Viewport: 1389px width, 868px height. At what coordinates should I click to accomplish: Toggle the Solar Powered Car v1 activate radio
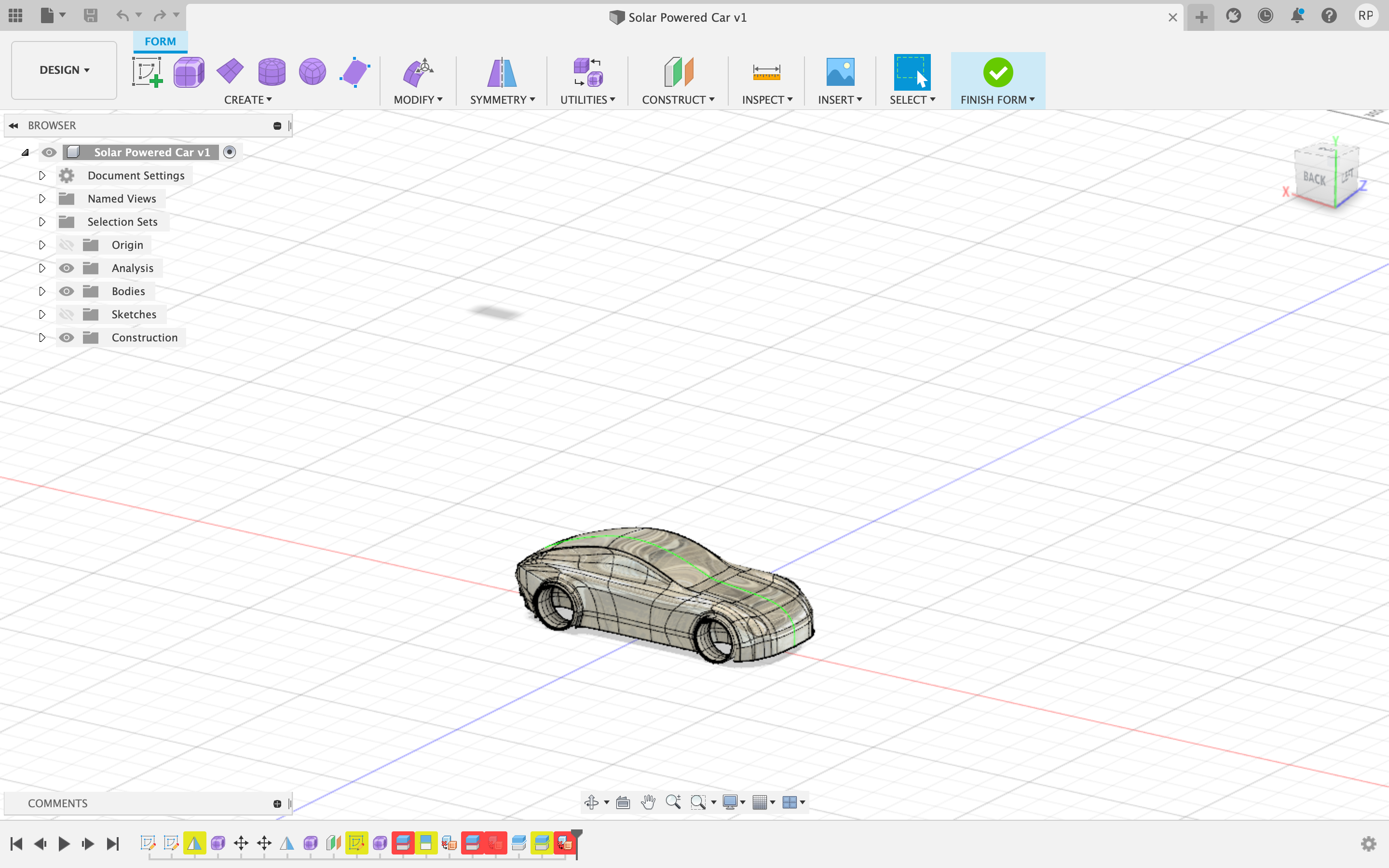(x=230, y=152)
